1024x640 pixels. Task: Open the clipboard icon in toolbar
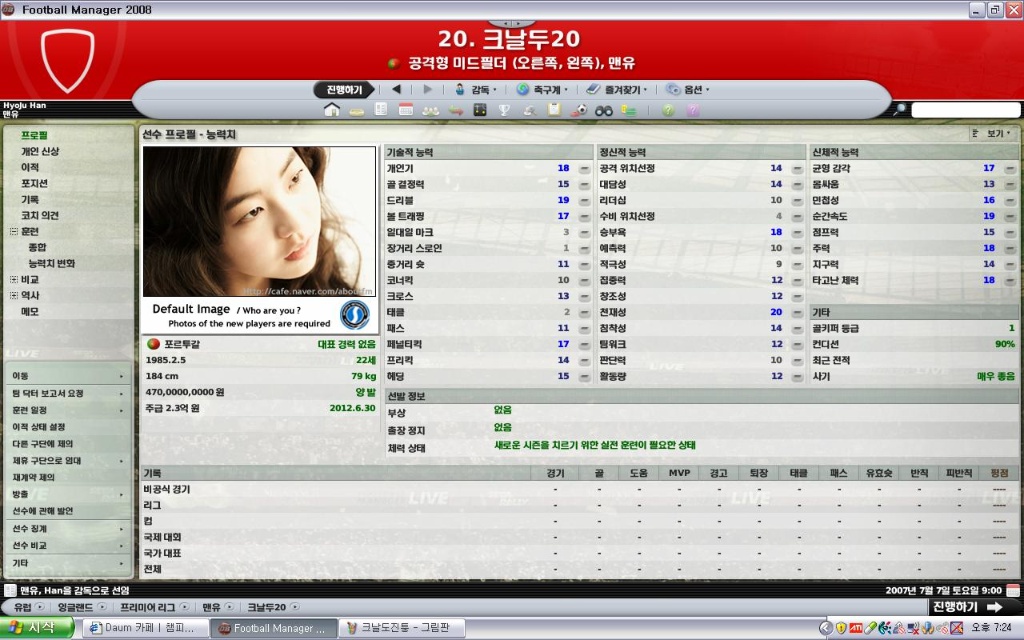coord(554,110)
